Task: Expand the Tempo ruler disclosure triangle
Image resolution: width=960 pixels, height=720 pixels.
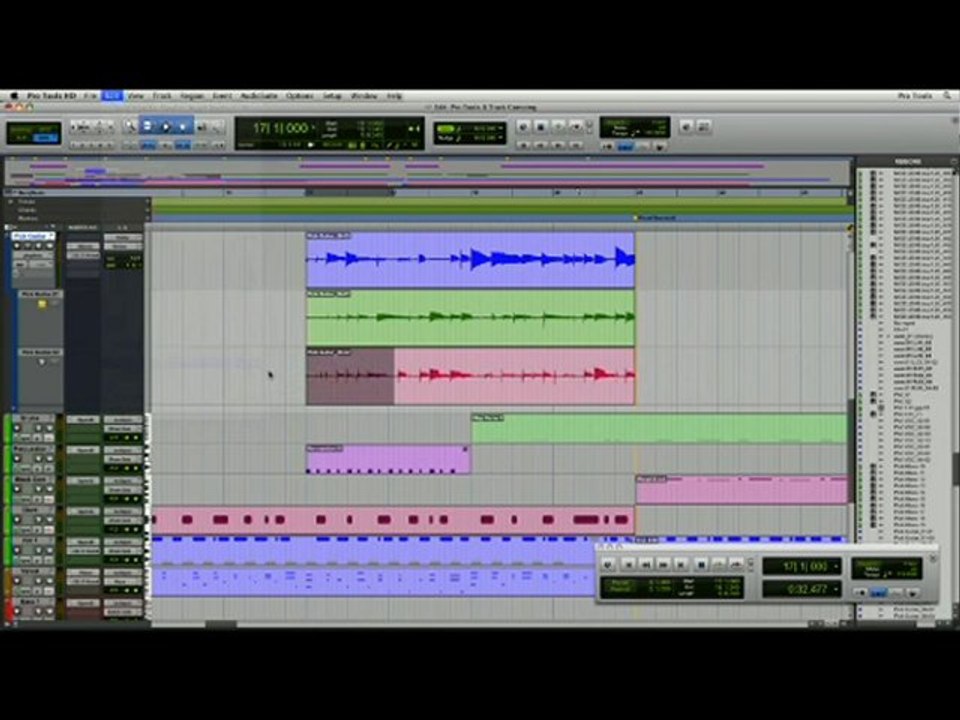Action: coord(10,201)
